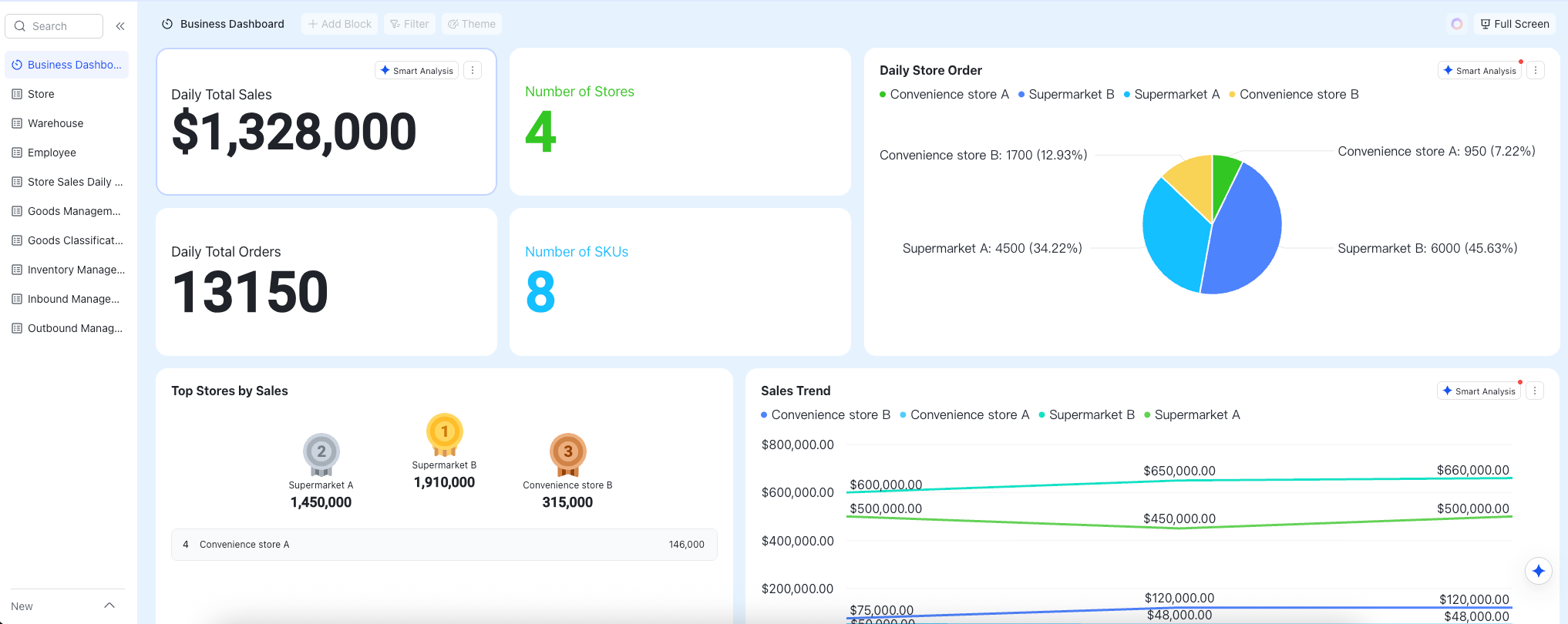Toggle Supermarket B series in Sales Trend legend
This screenshot has width=1568, height=624.
[1086, 414]
